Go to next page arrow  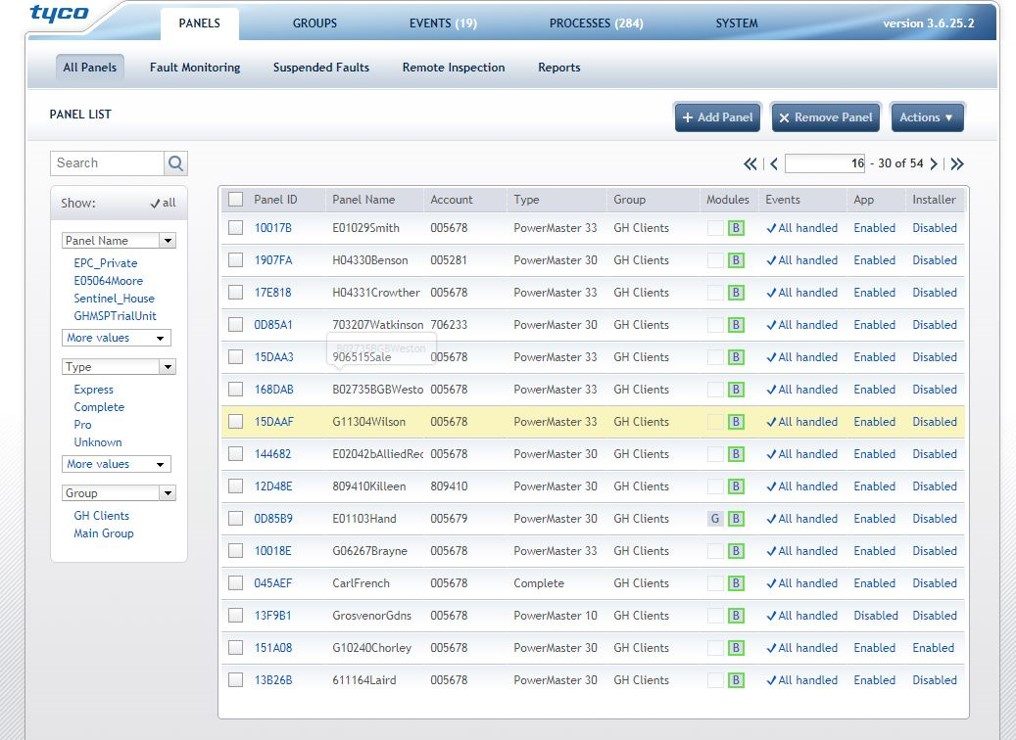[x=934, y=164]
